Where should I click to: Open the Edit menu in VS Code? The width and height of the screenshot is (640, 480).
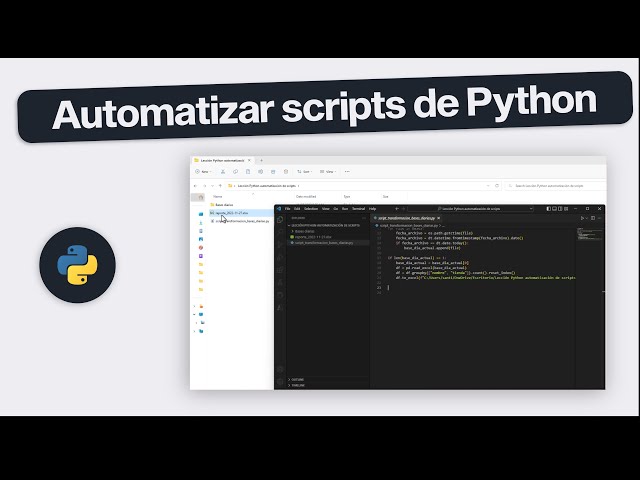click(x=297, y=209)
